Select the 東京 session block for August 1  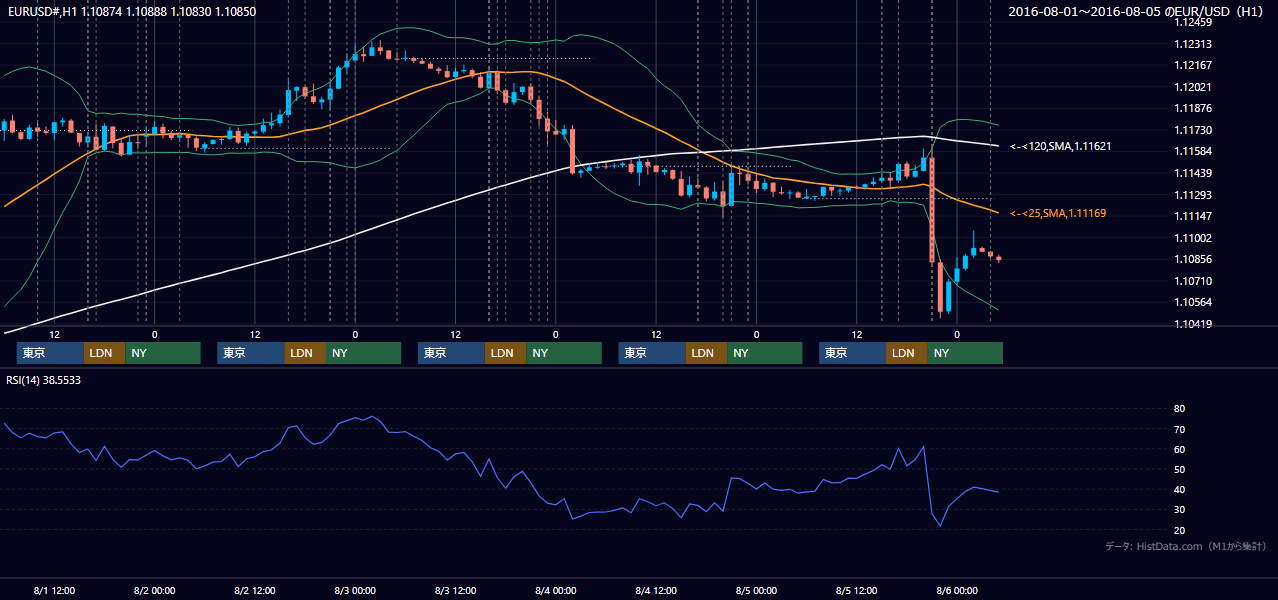tap(50, 353)
